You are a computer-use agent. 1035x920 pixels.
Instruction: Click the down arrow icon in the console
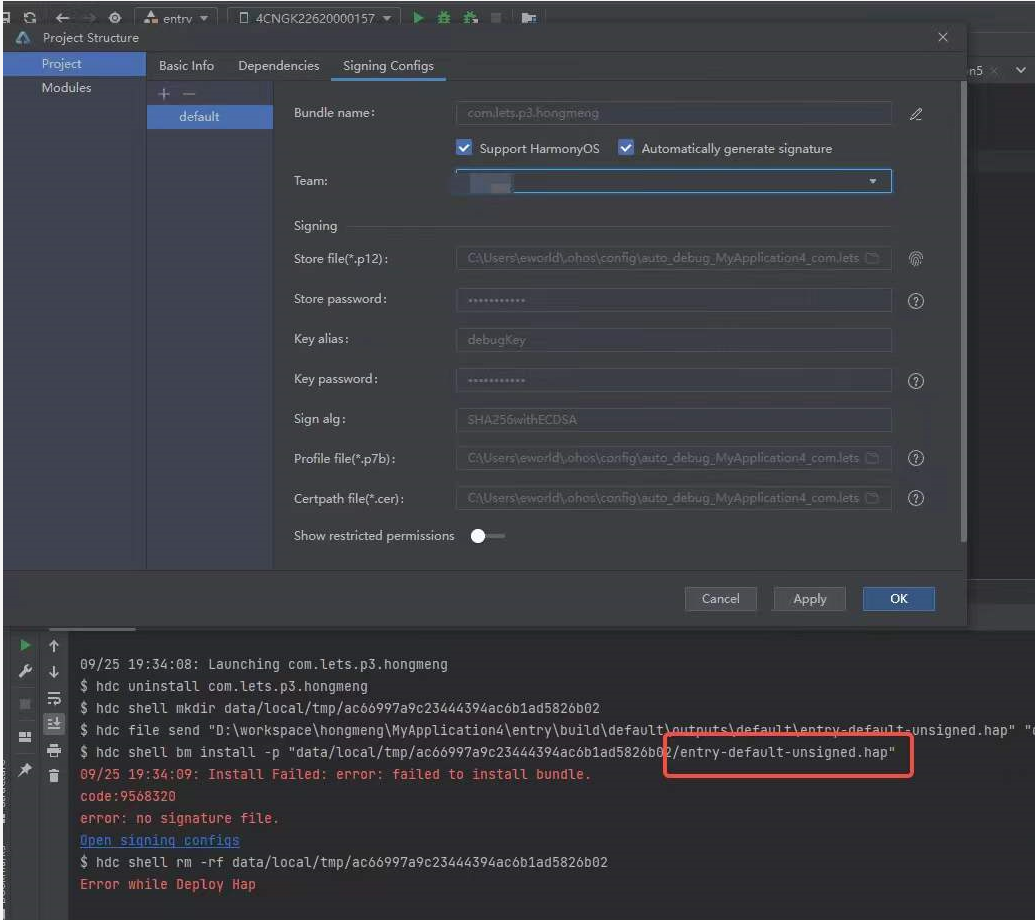54,672
